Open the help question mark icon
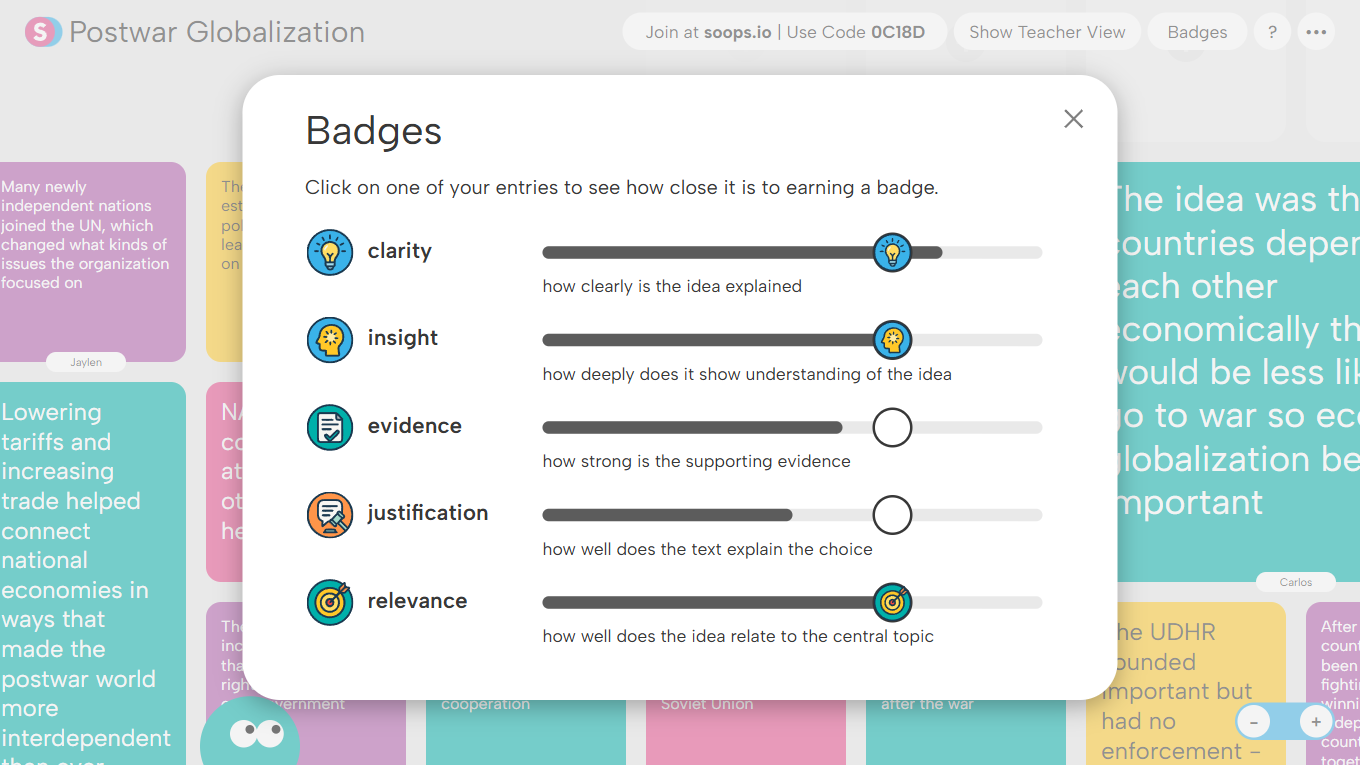This screenshot has width=1360, height=765. 1272,31
